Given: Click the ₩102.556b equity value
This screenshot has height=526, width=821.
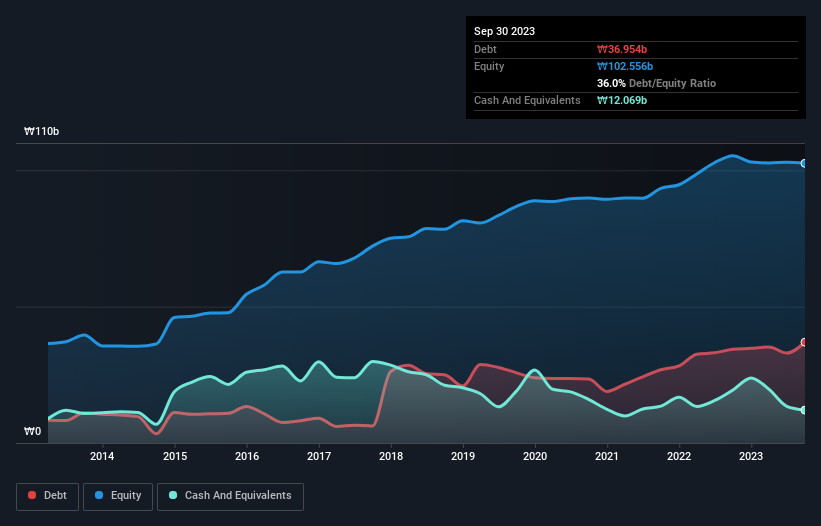Looking at the screenshot, I should [x=625, y=66].
